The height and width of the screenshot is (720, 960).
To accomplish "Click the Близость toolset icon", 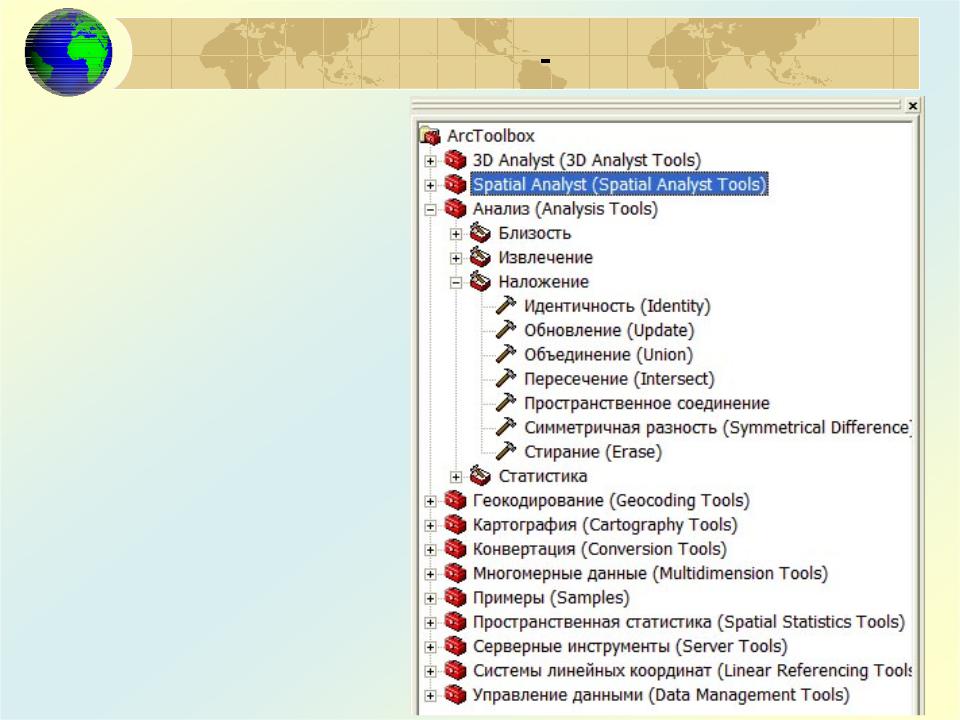I will (481, 233).
